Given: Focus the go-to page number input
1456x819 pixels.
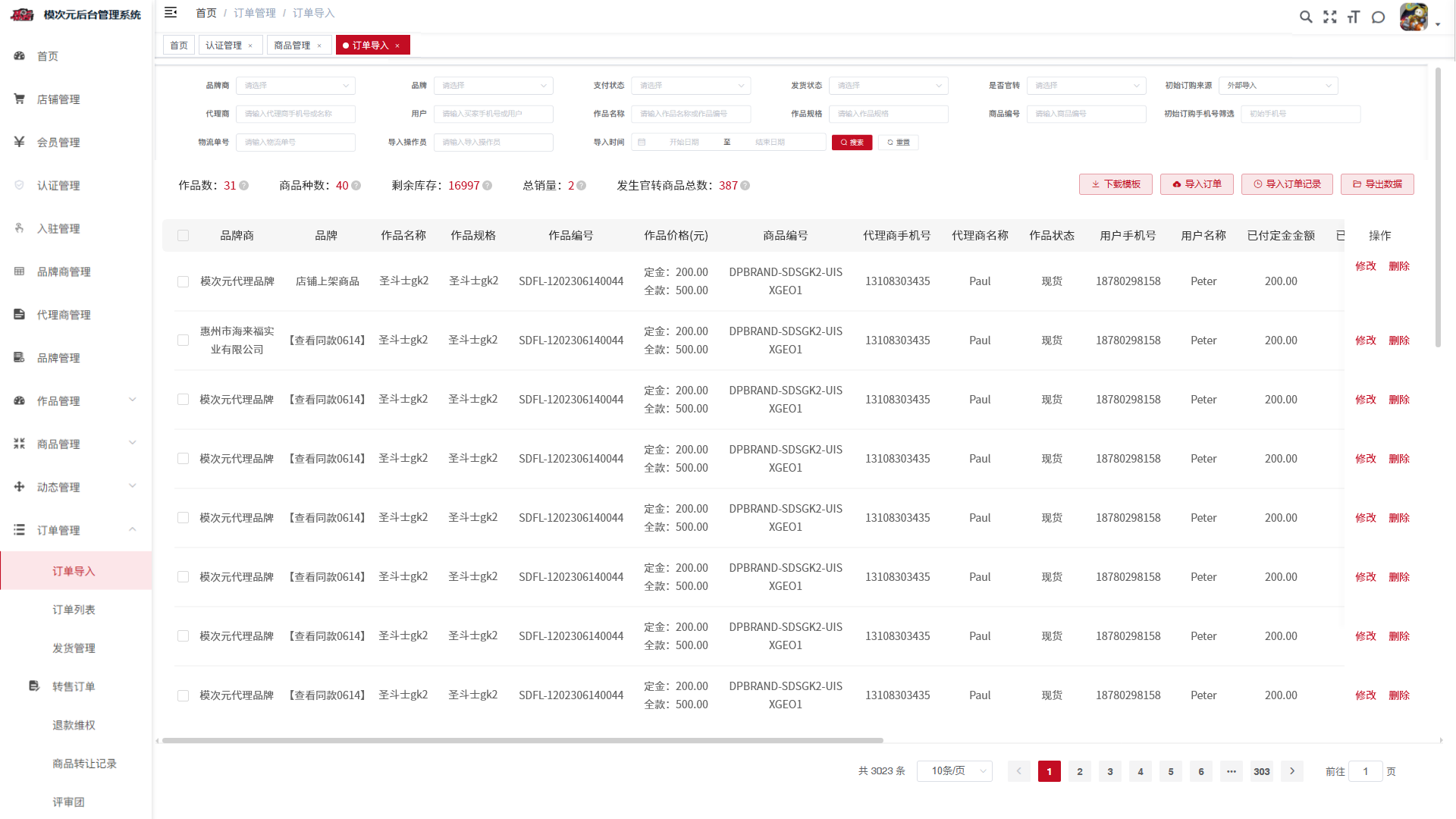Looking at the screenshot, I should (x=1366, y=771).
